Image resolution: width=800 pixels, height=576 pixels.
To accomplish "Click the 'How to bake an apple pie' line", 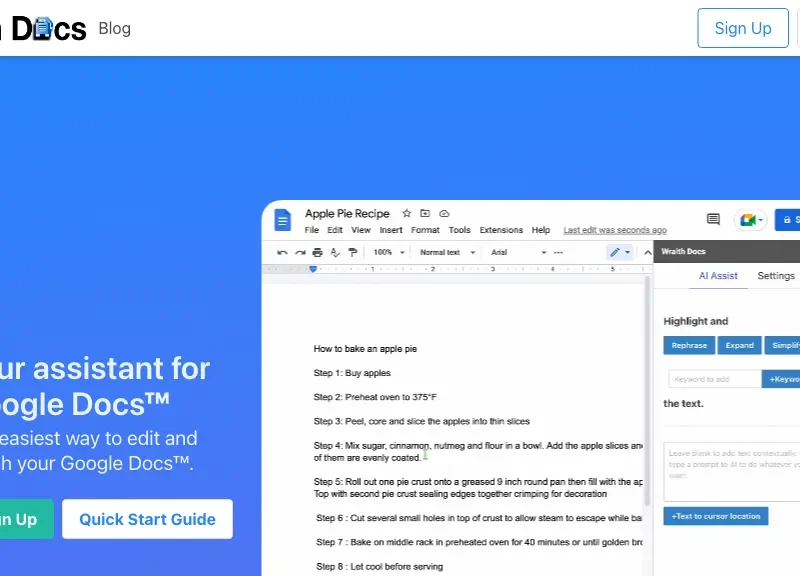I will click(x=365, y=349).
